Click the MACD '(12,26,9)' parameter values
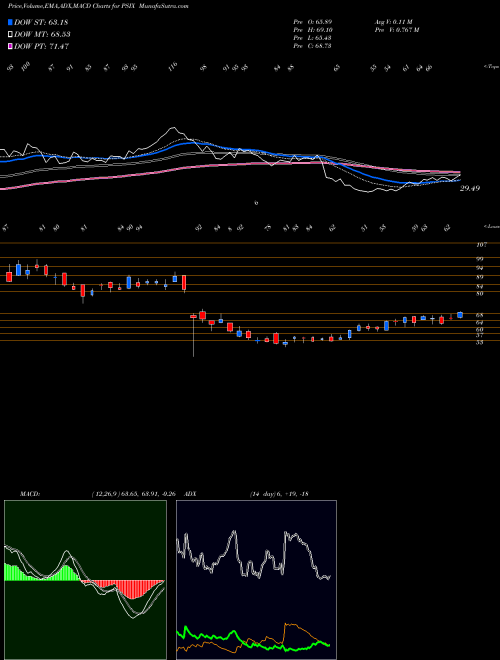500x660 pixels. click(136, 494)
